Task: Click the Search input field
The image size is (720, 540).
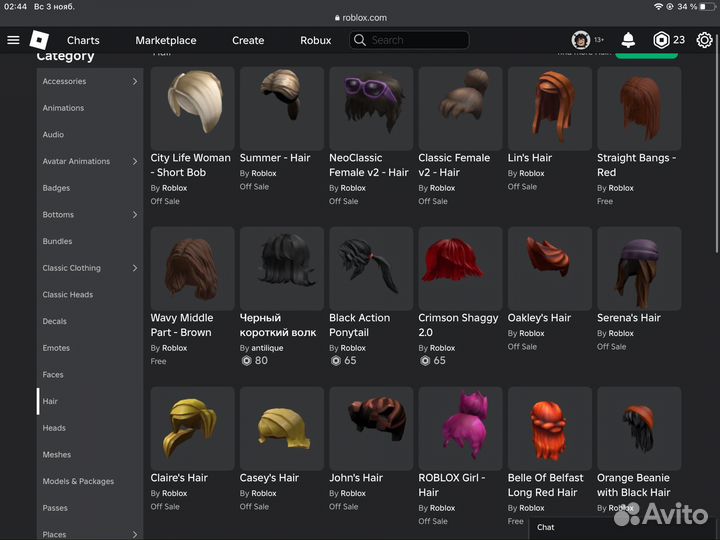Action: click(x=417, y=40)
